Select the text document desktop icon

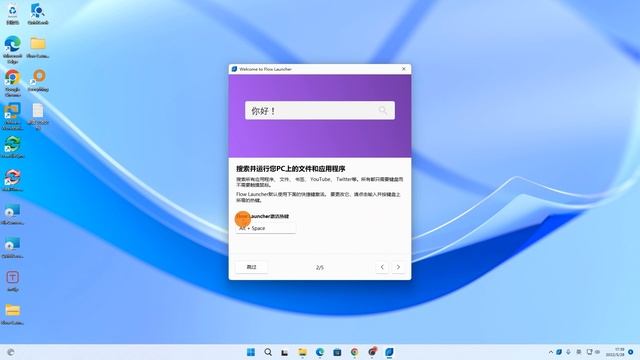pos(38,116)
